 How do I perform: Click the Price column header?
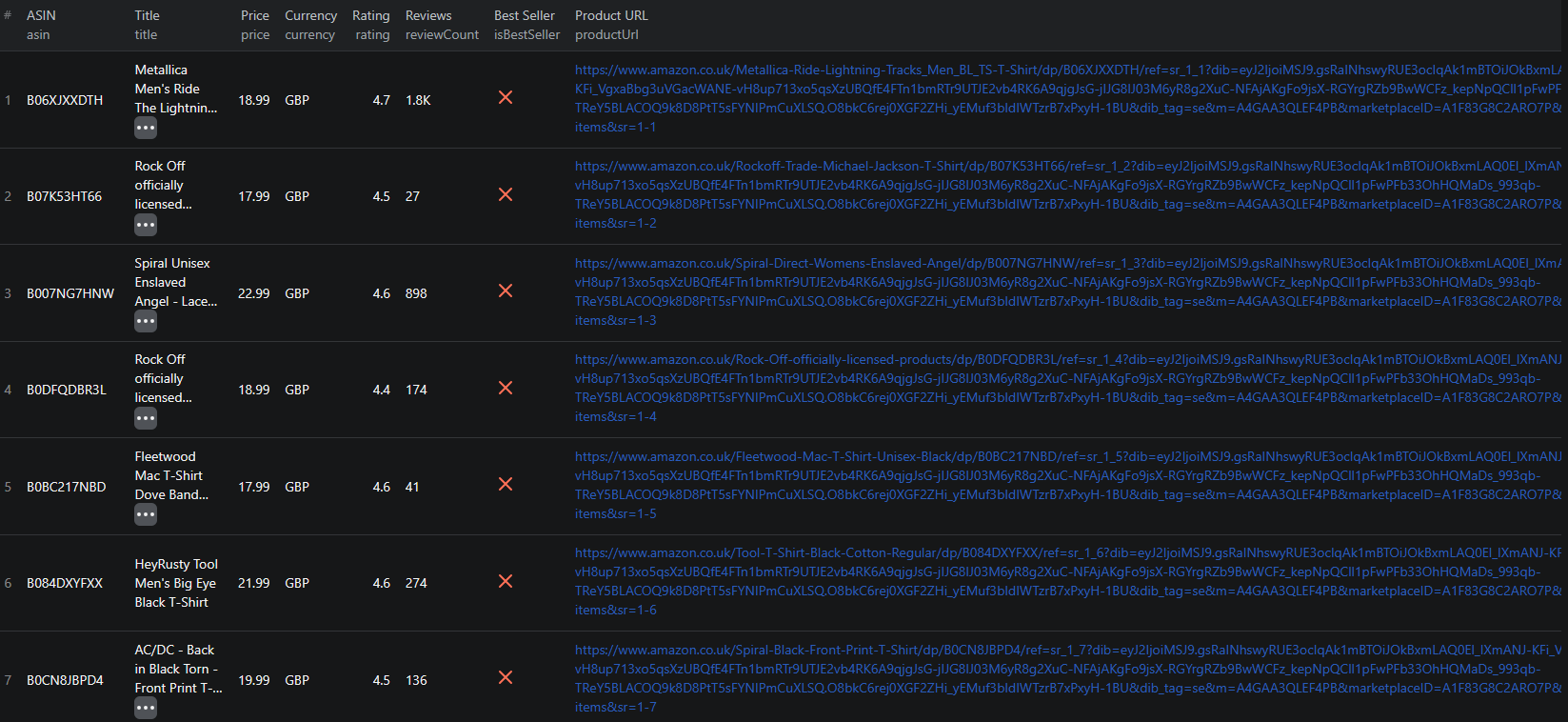click(254, 16)
